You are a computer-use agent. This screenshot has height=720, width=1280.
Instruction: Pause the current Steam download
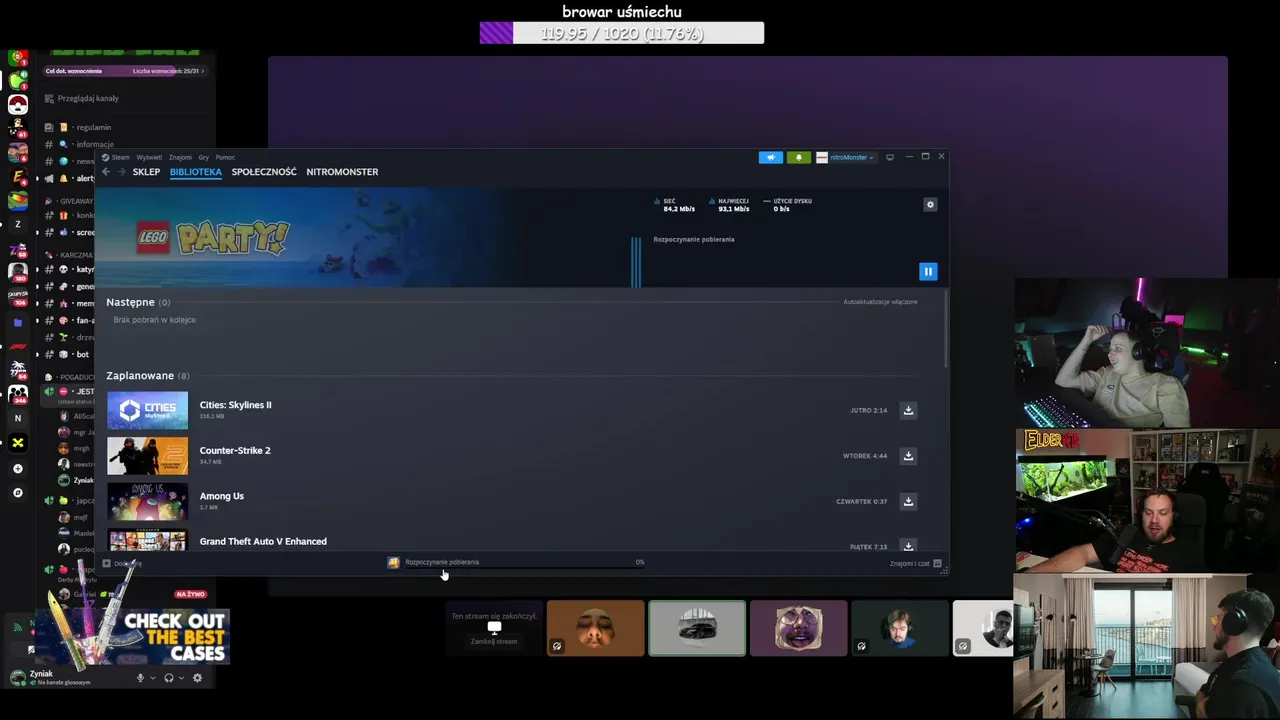point(928,271)
